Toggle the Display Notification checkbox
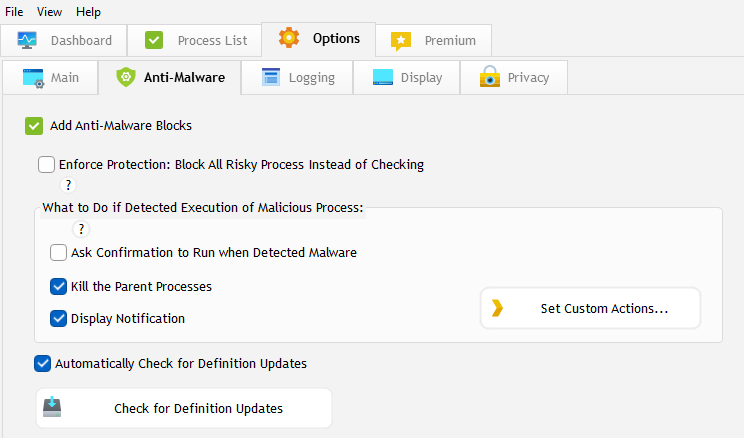This screenshot has height=438, width=744. 58,319
